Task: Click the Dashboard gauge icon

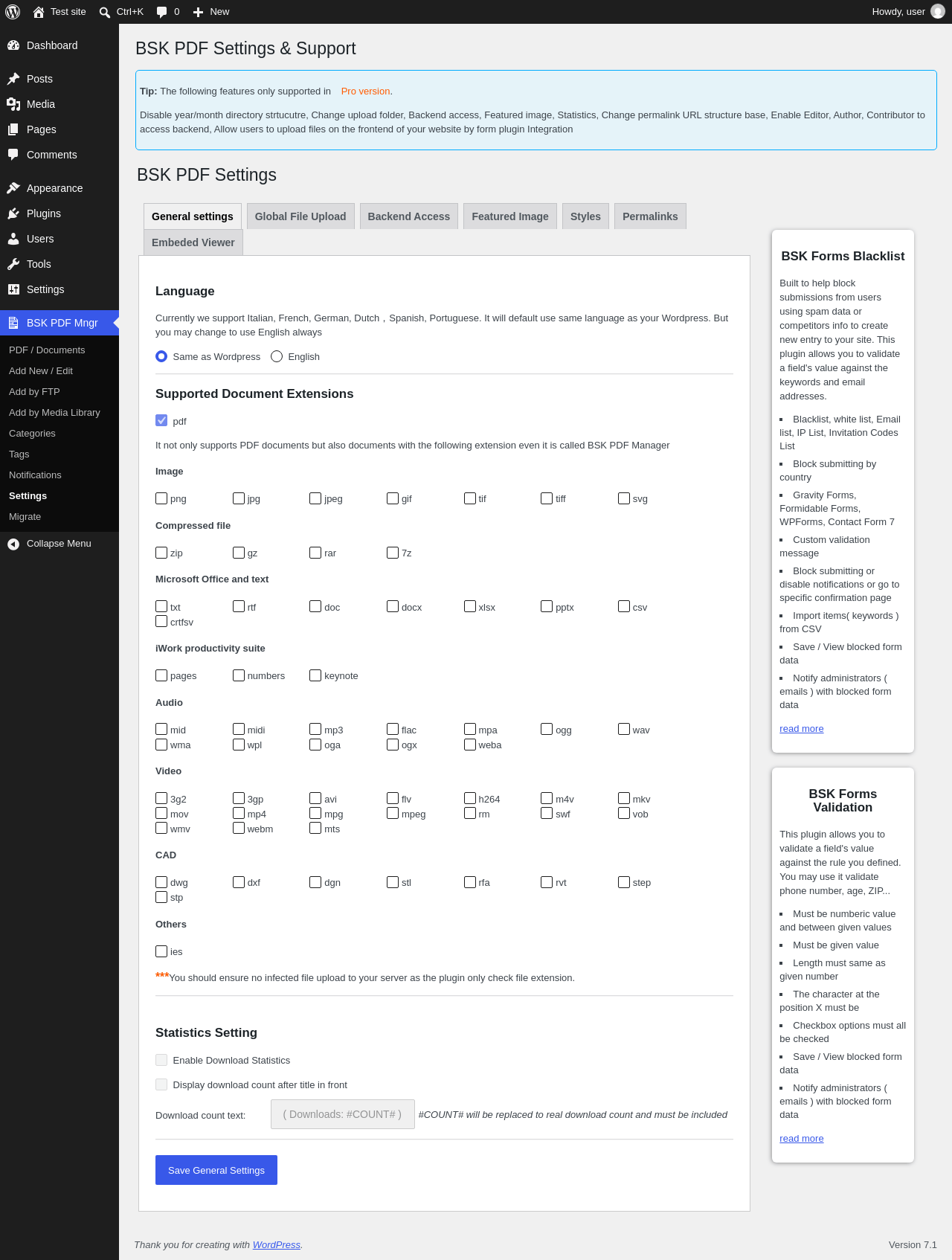Action: (13, 45)
